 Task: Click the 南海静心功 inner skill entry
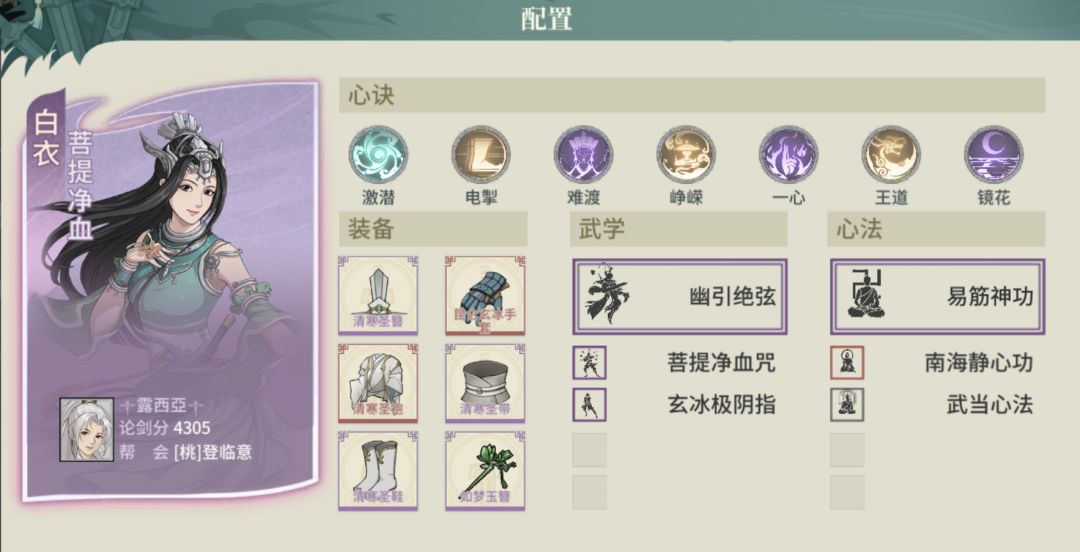click(x=937, y=362)
